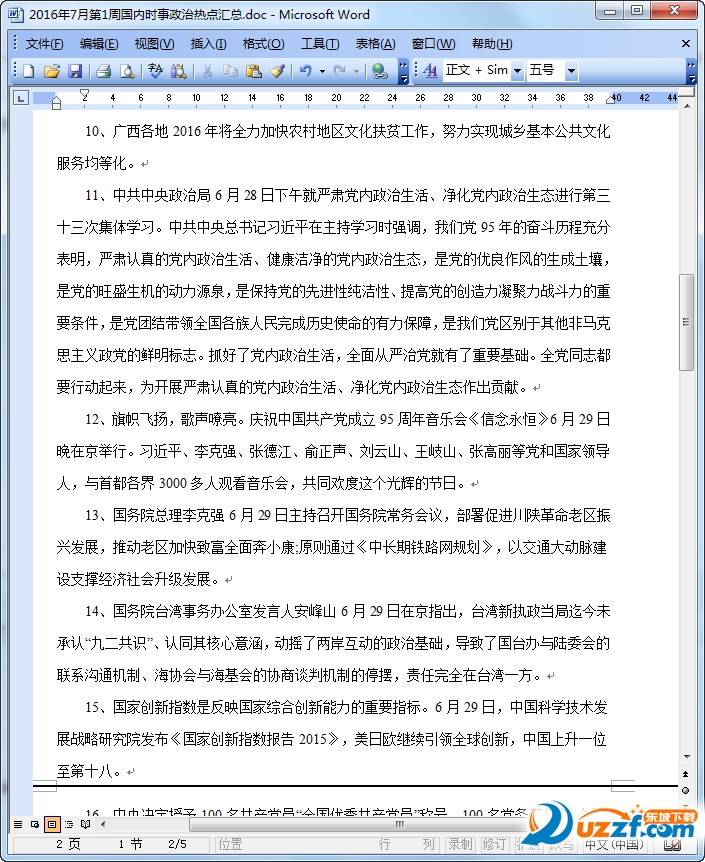Click the vertical scroll up arrow
This screenshot has width=705, height=862.
coord(686,106)
